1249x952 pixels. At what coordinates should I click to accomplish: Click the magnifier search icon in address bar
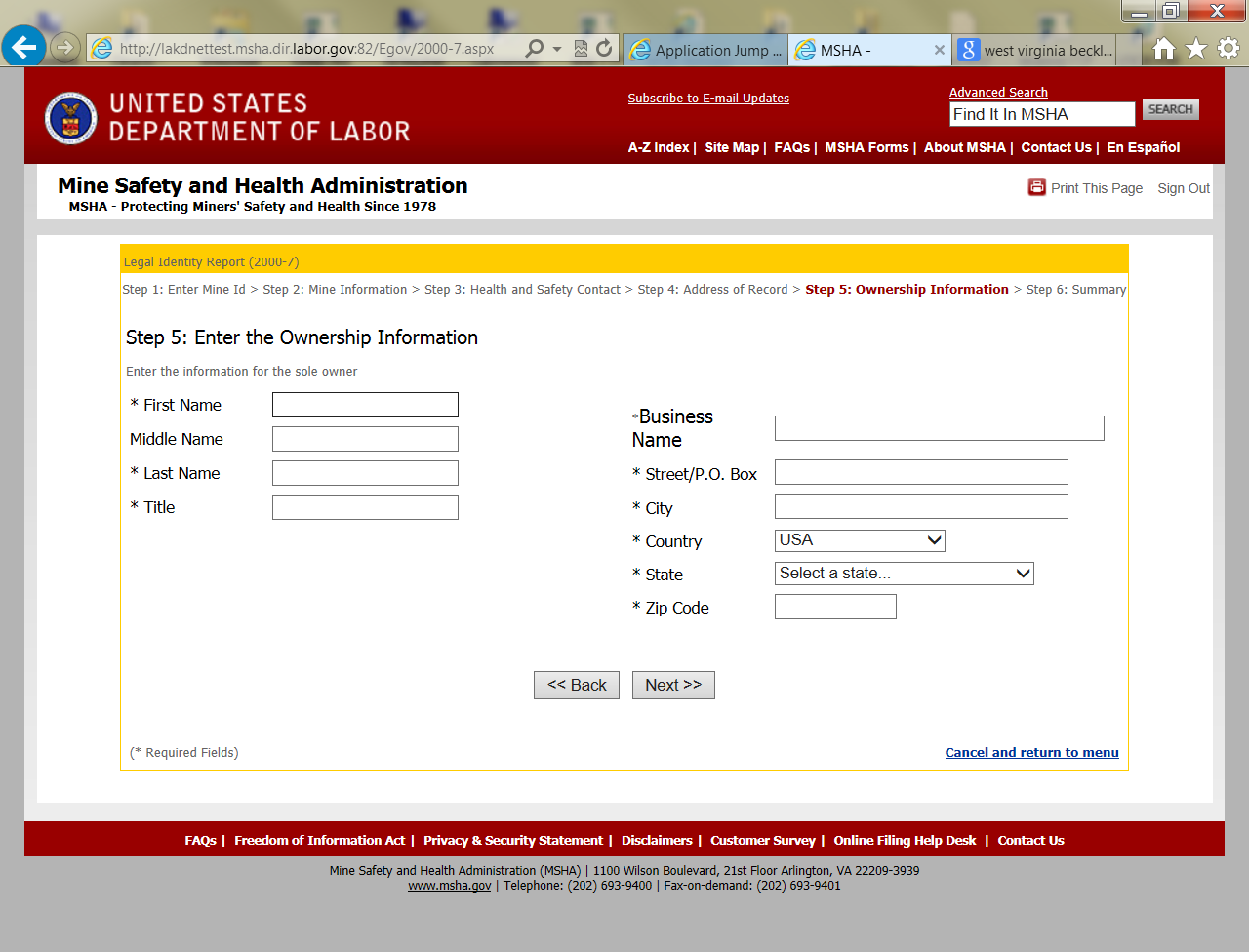534,48
